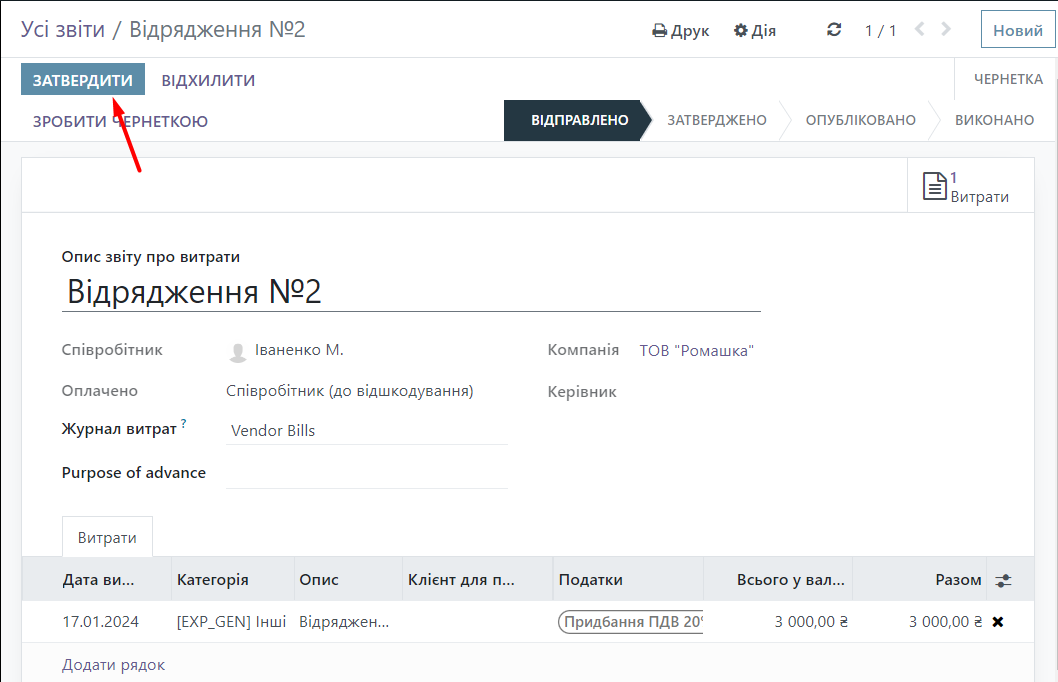This screenshot has height=682, width=1058.
Task: Click the Усі звіти breadcrumb link
Action: pos(63,29)
